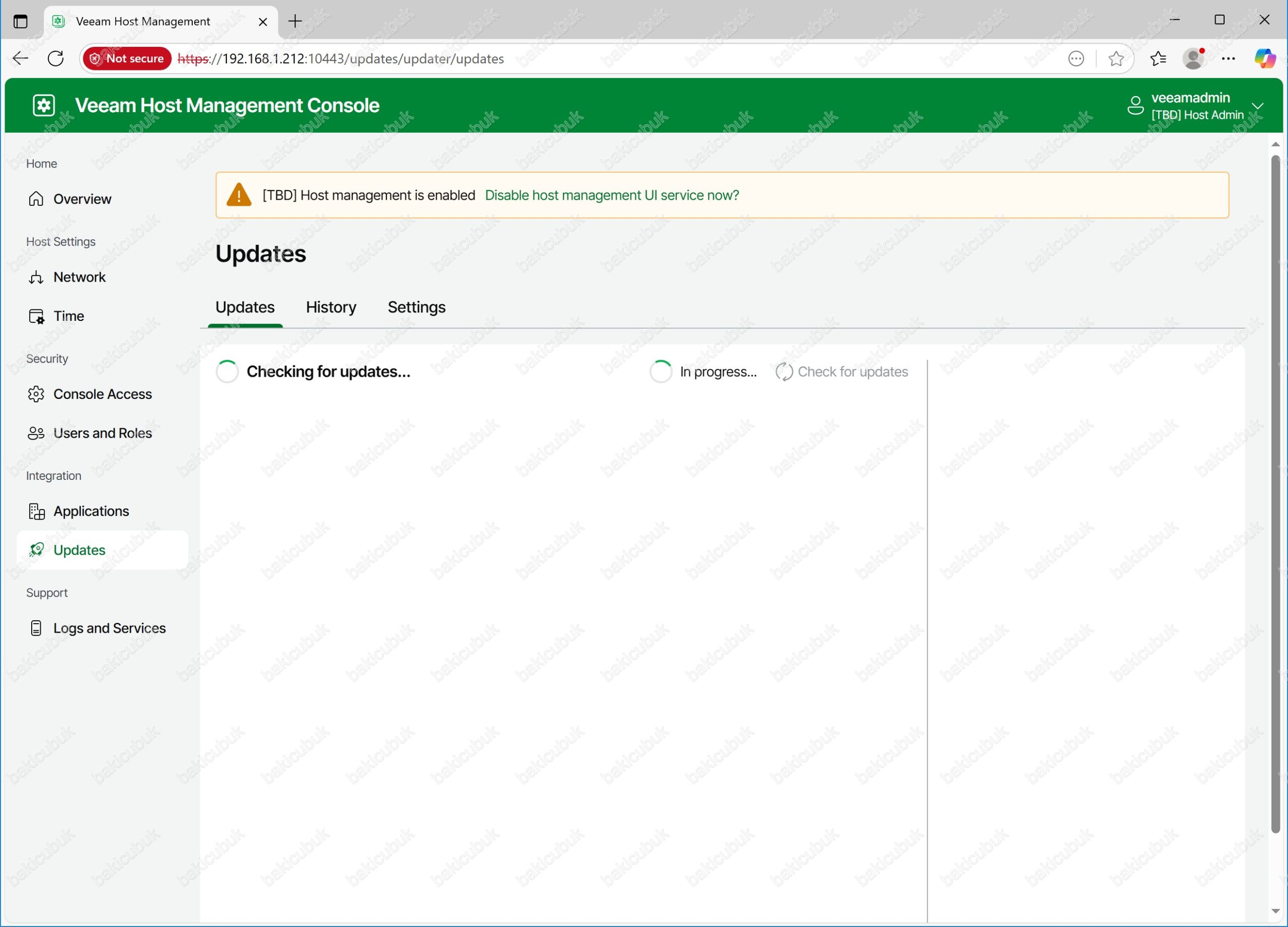Switch to the History tab
This screenshot has height=927, width=1288.
(331, 307)
